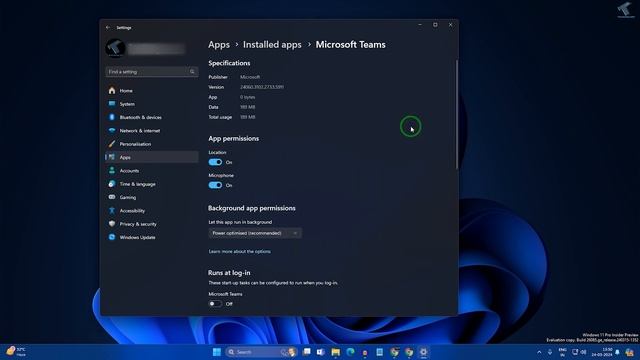Navigate to Apps in the breadcrumb
This screenshot has height=360, width=640.
pyautogui.click(x=219, y=44)
